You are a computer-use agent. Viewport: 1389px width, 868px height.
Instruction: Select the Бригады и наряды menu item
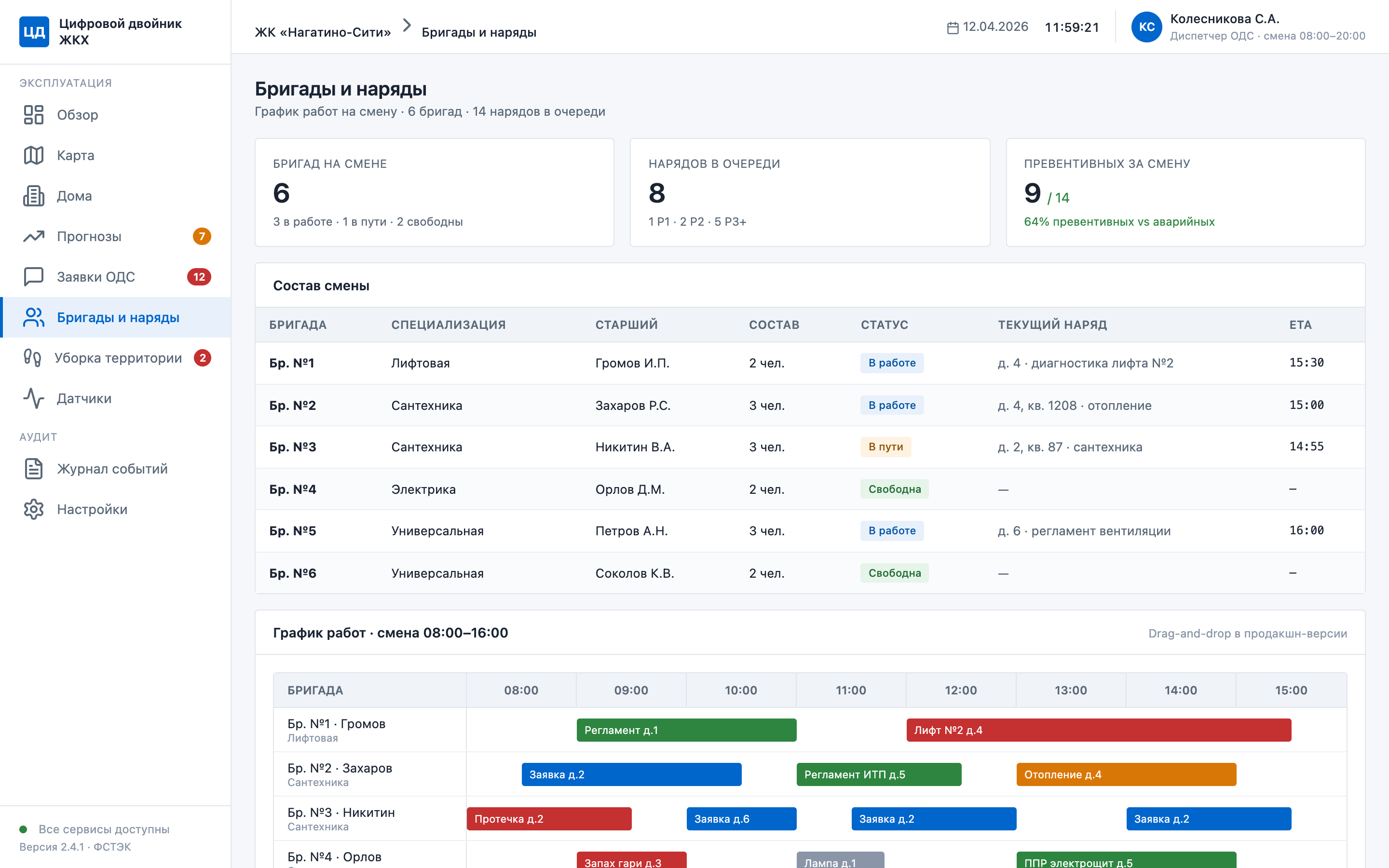(x=117, y=317)
